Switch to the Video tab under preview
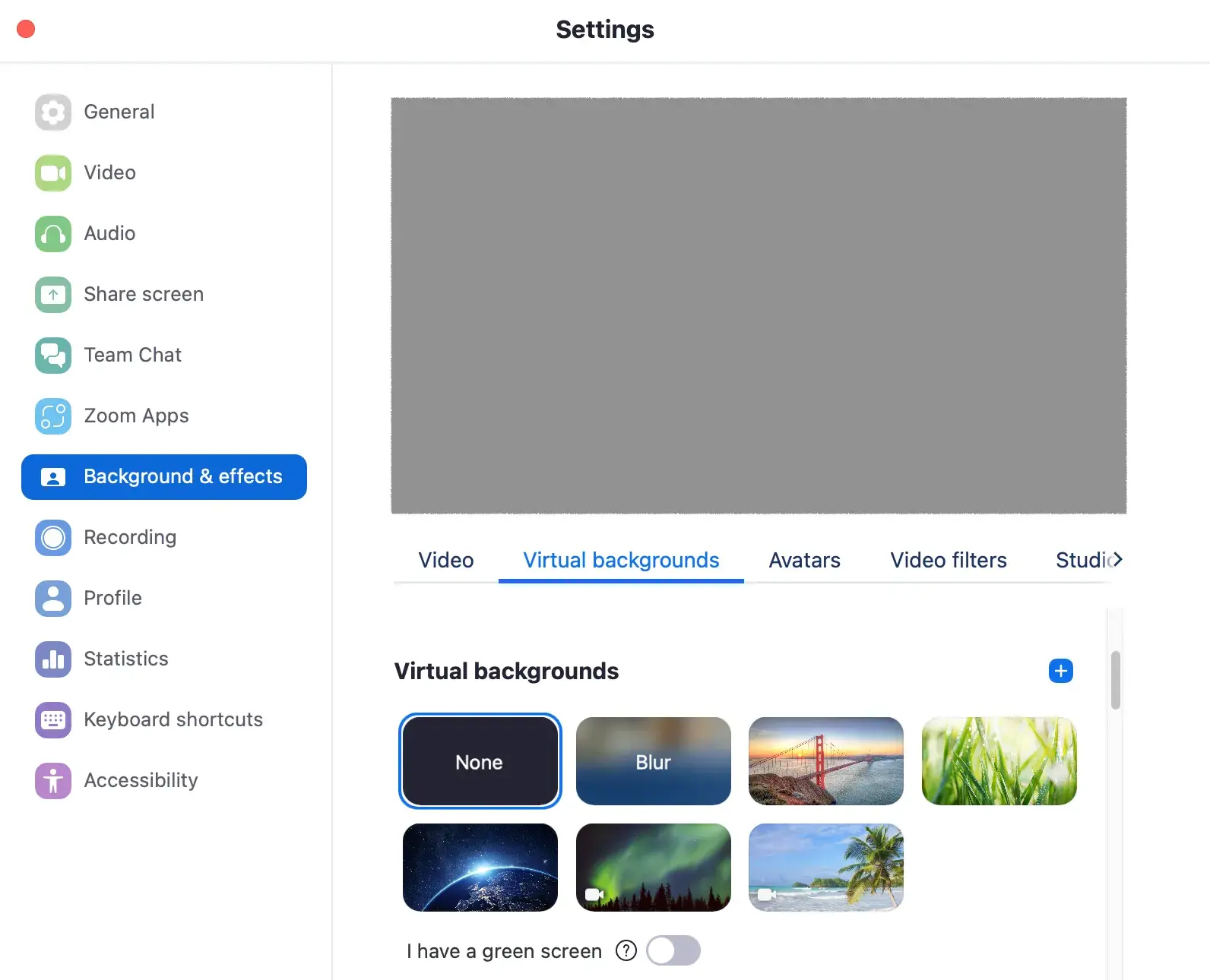Image resolution: width=1210 pixels, height=980 pixels. coord(446,560)
